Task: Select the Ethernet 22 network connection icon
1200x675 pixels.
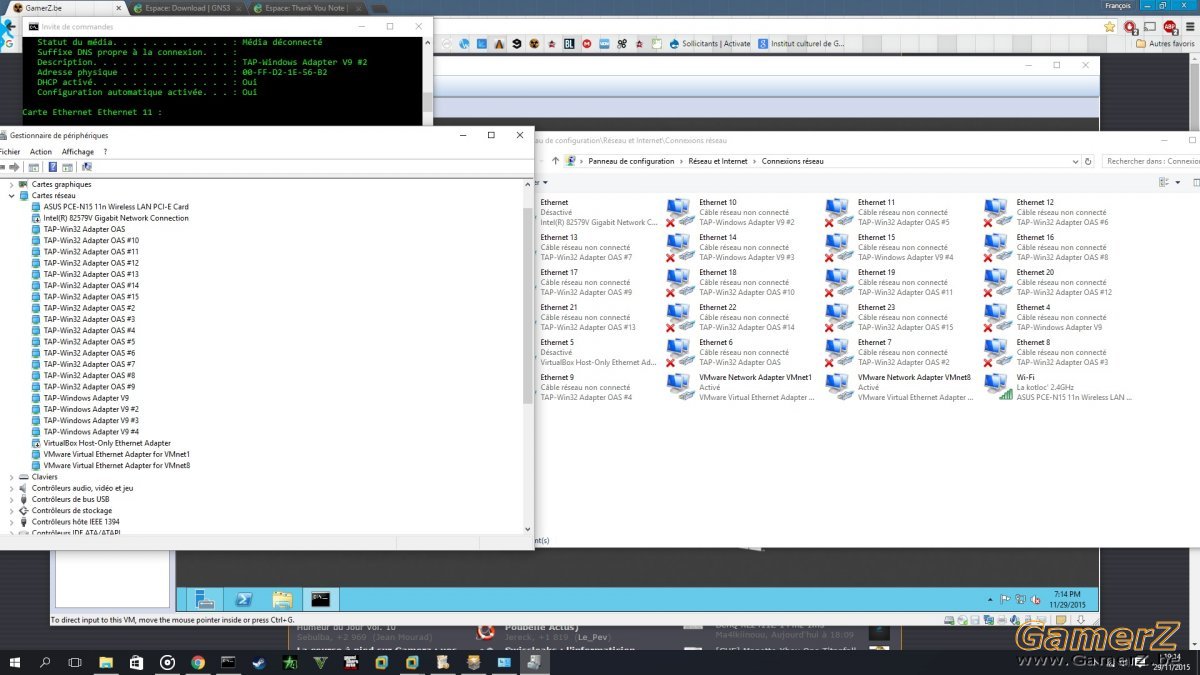Action: 680,317
